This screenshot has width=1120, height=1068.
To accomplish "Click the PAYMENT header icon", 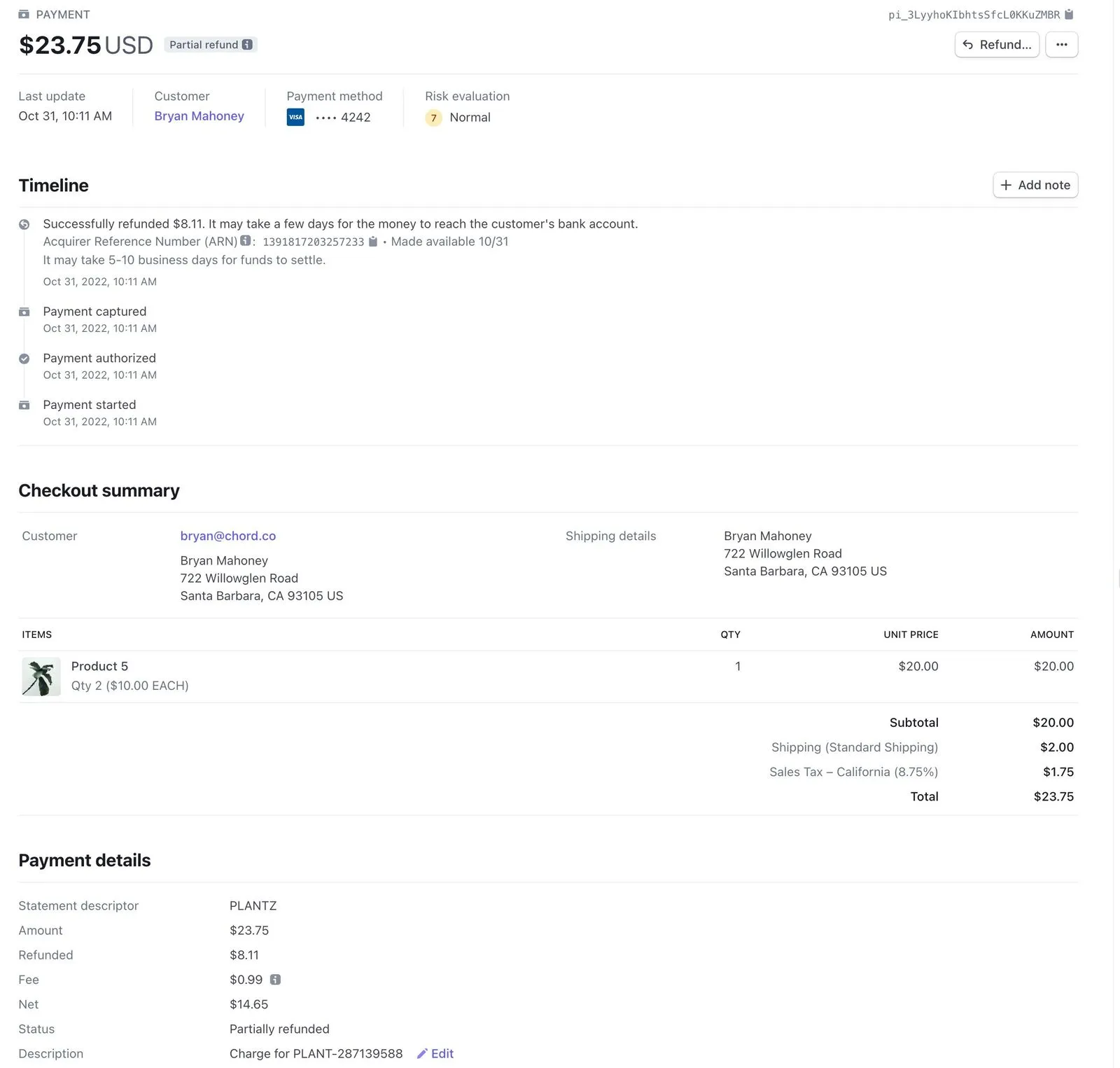I will pos(24,14).
